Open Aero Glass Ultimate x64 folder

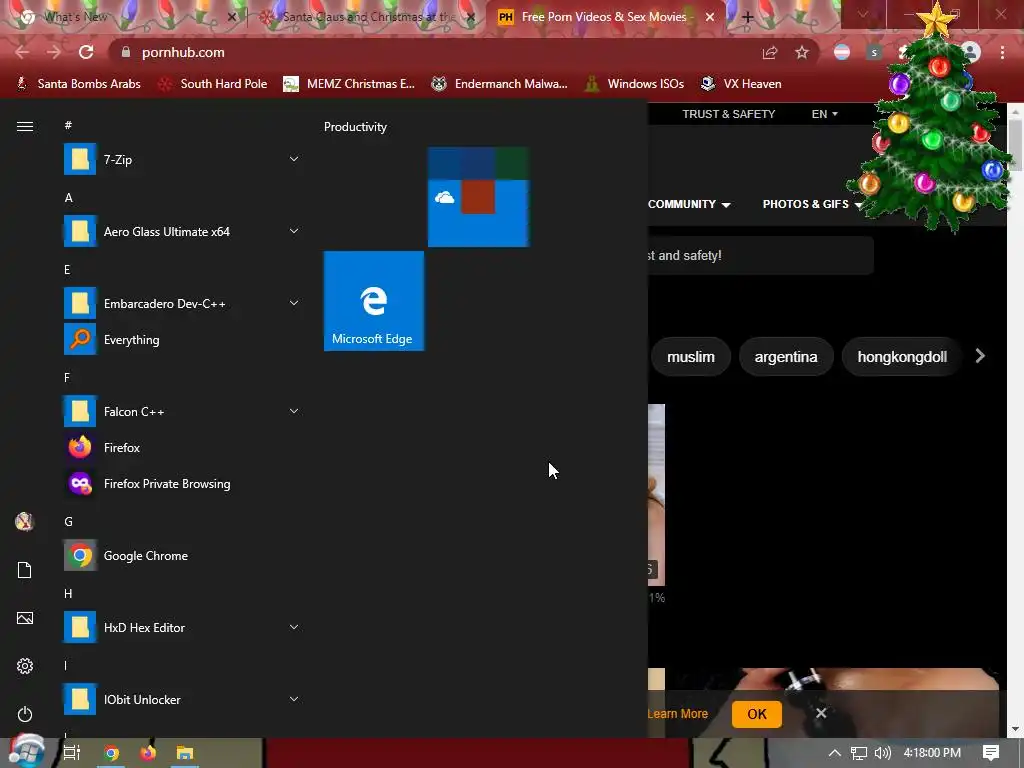[x=182, y=231]
